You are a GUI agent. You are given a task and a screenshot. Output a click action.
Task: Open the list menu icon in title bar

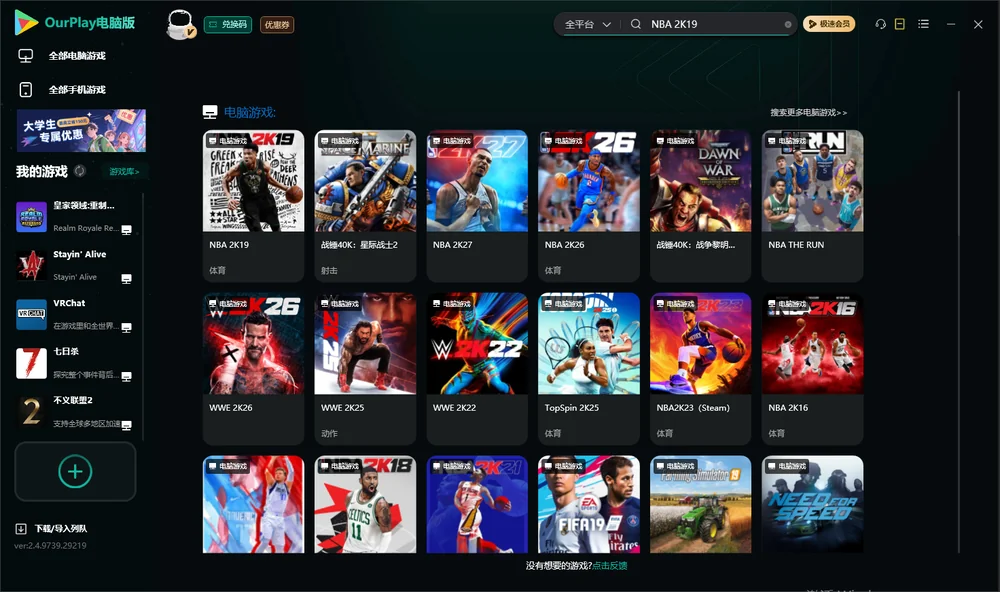[923, 24]
